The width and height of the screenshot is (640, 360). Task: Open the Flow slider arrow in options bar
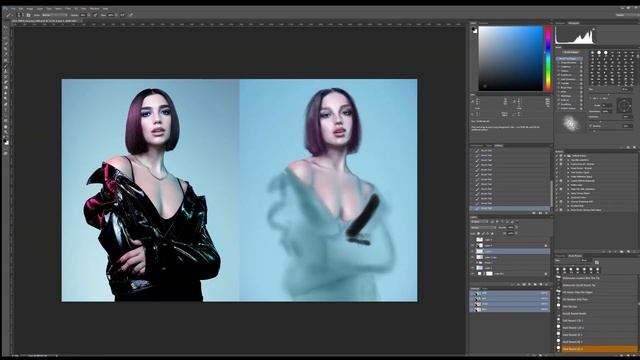(117, 15)
